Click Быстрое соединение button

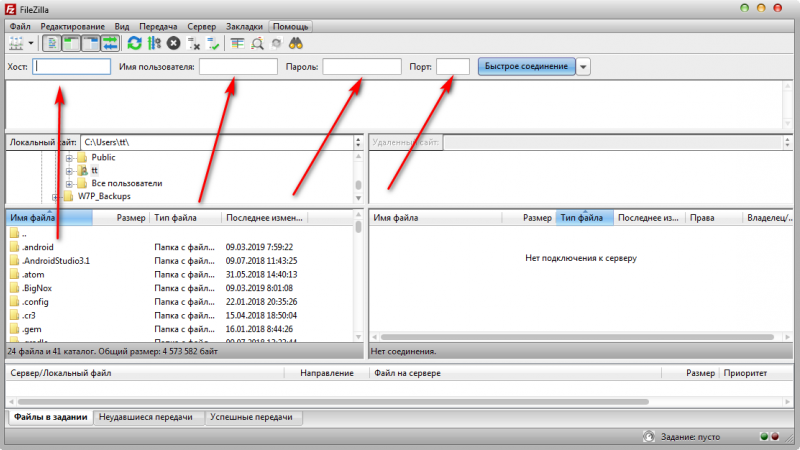click(526, 66)
